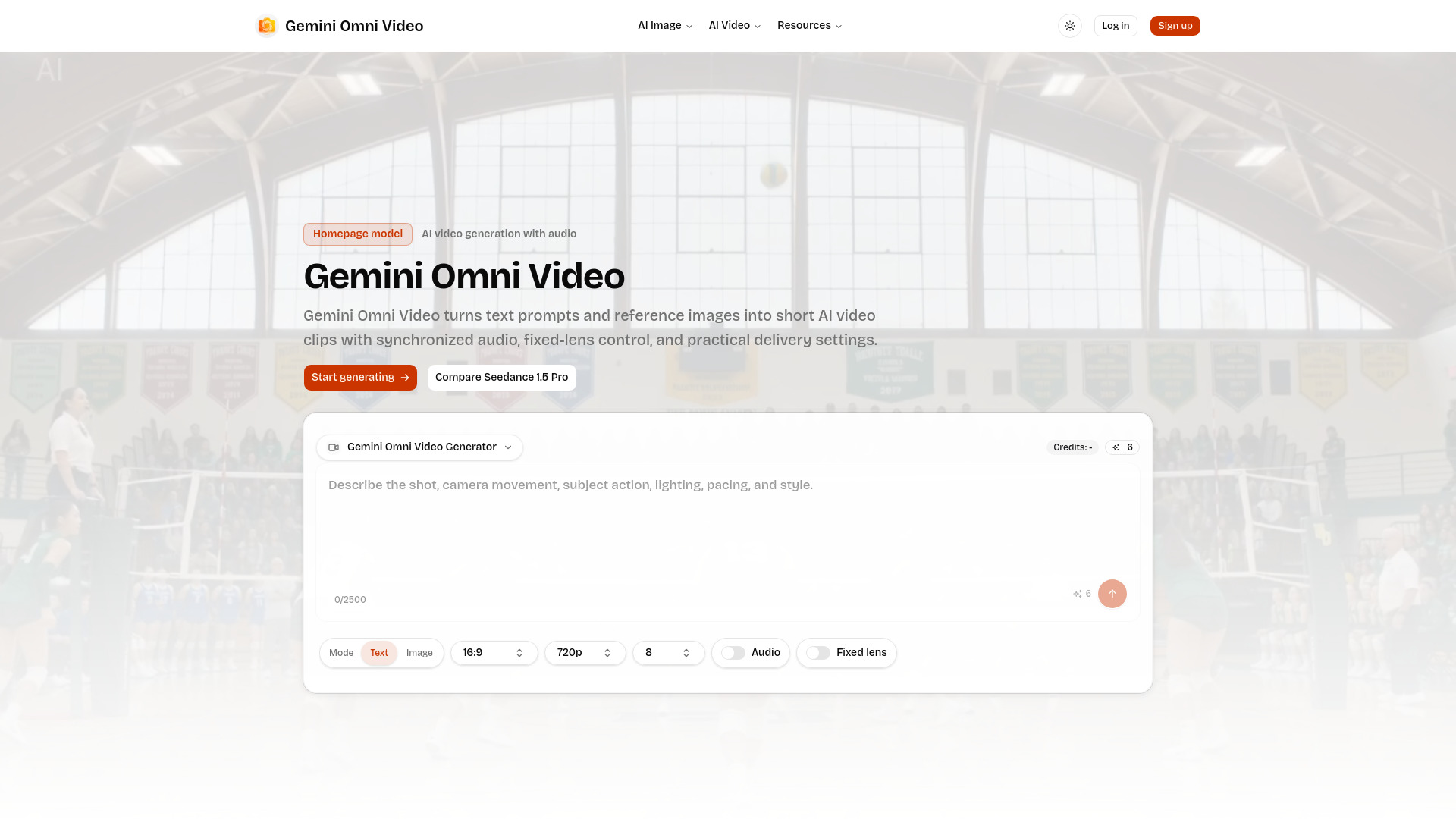Turn on the Fixed lens switch
Image resolution: width=1456 pixels, height=819 pixels.
point(818,653)
